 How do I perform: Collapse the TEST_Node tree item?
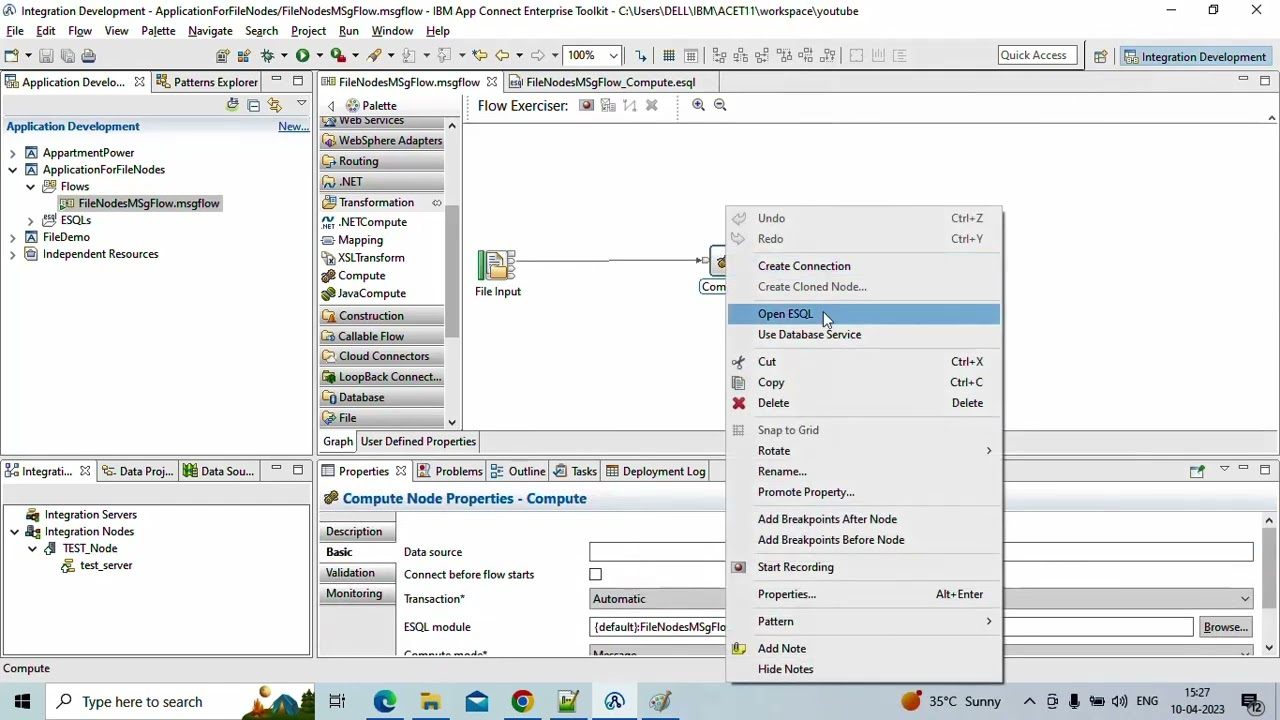(32, 549)
